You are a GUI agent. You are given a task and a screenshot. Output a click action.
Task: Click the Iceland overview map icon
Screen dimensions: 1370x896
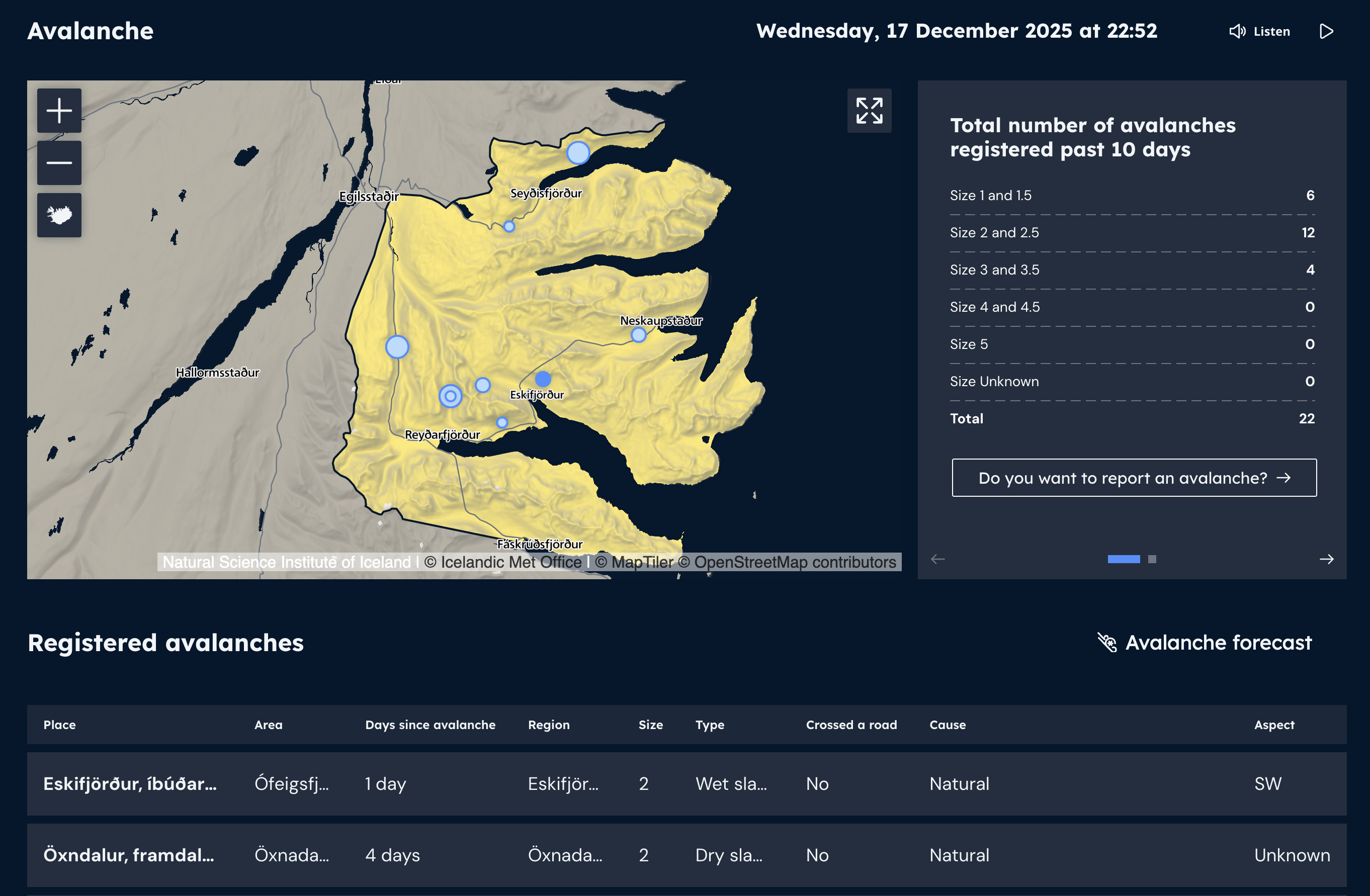click(x=59, y=215)
